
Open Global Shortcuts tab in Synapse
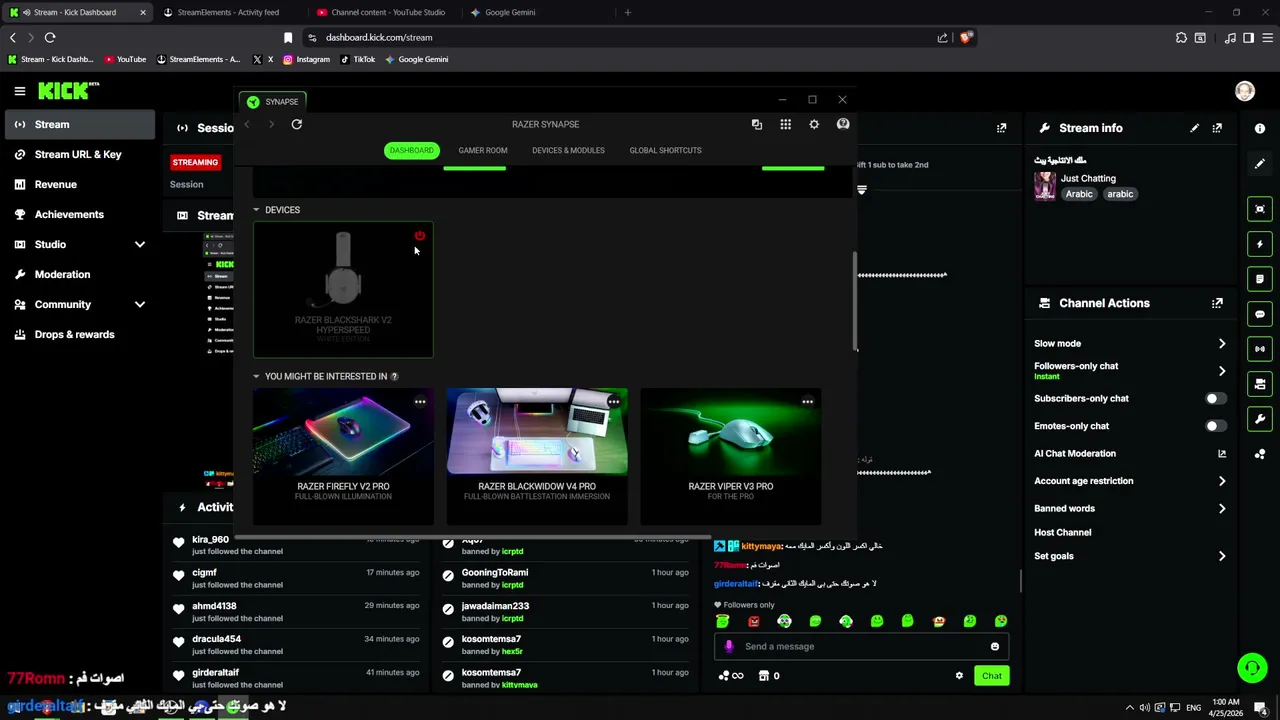665,150
